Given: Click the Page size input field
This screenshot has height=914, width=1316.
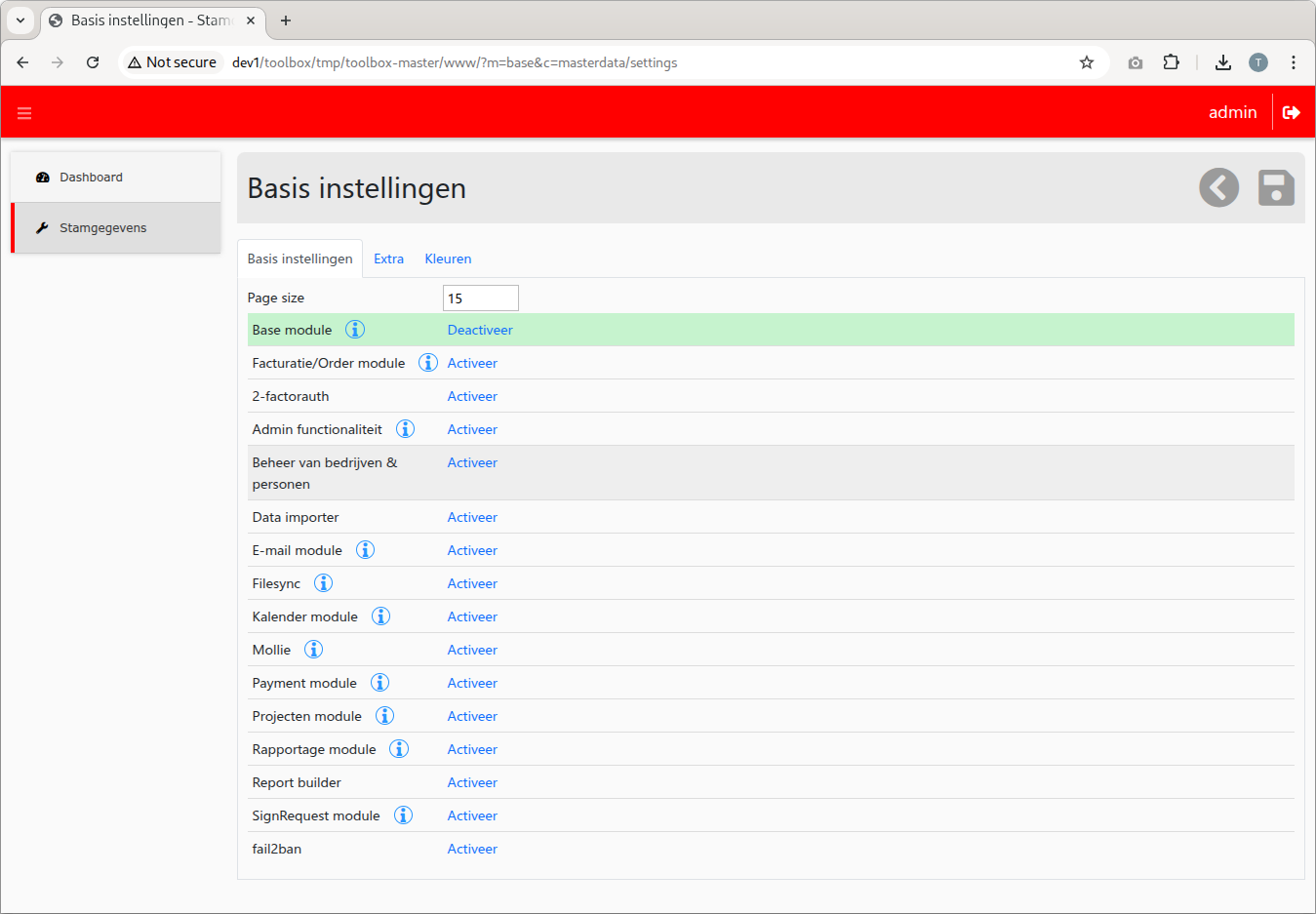Looking at the screenshot, I should point(480,298).
